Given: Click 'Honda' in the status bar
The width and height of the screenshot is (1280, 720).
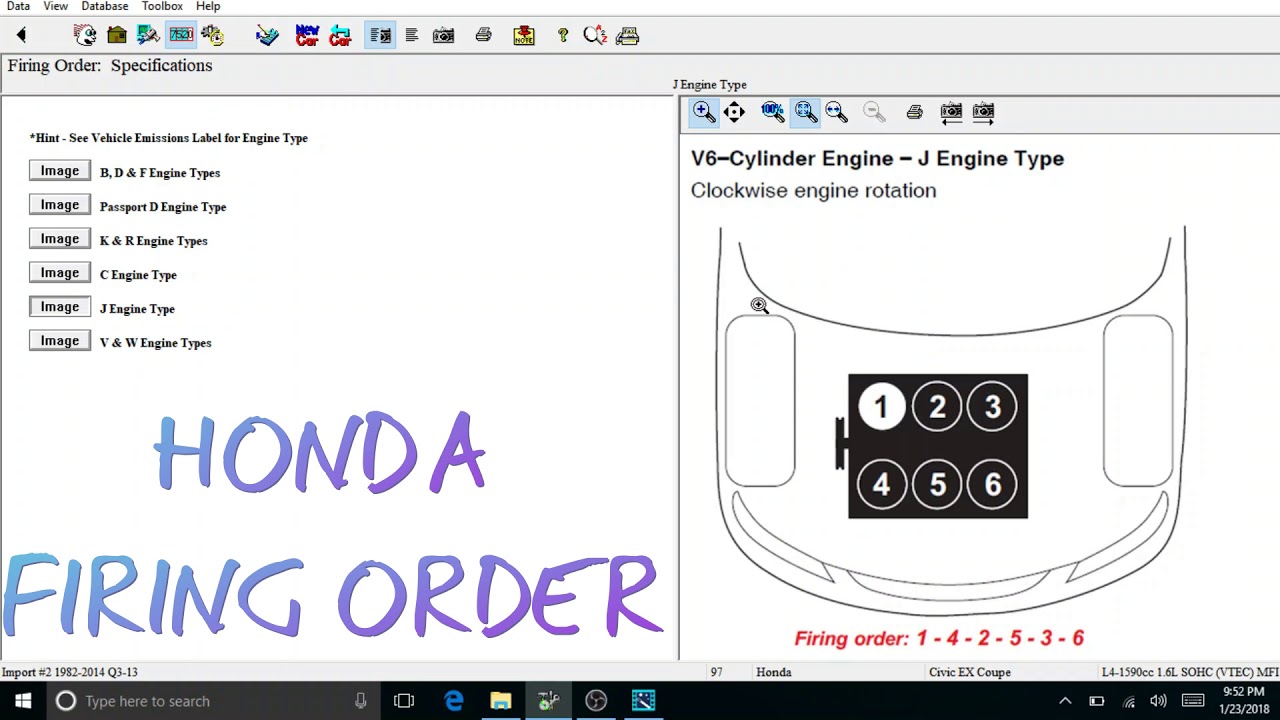Looking at the screenshot, I should (774, 672).
